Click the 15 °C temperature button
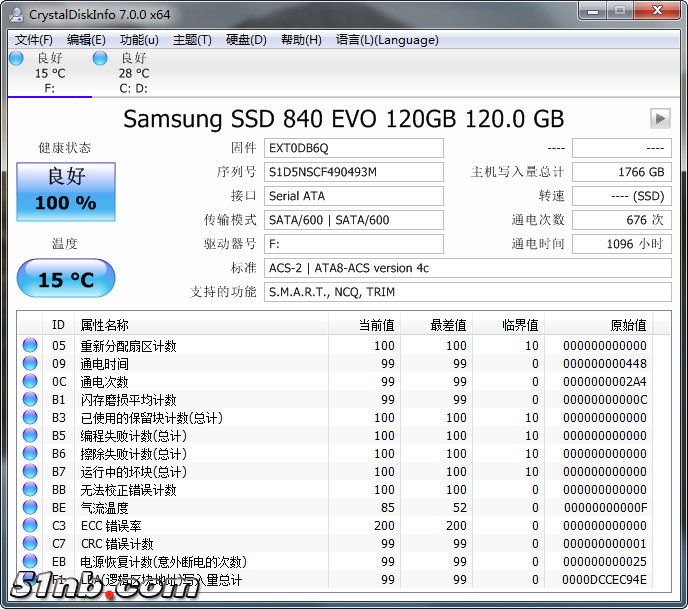Image resolution: width=688 pixels, height=609 pixels. (x=66, y=279)
